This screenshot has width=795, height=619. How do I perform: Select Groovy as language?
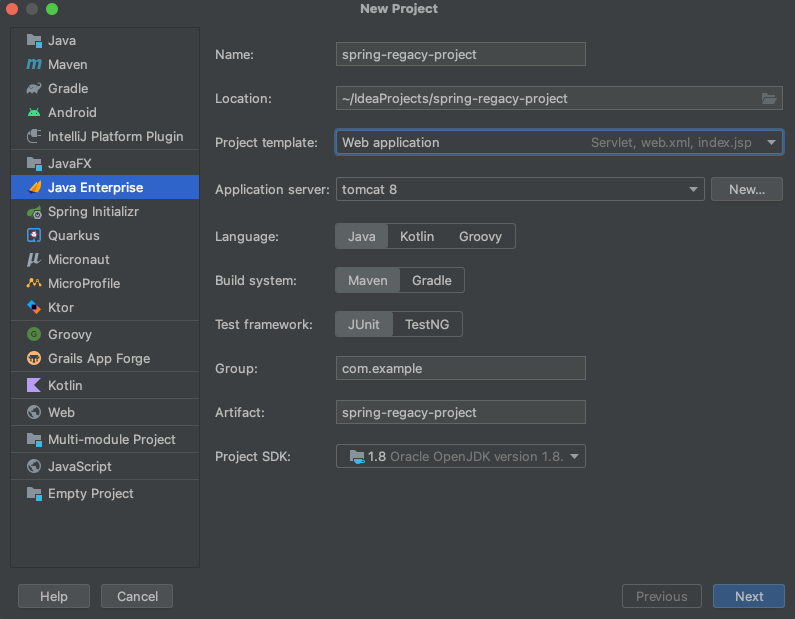tap(480, 236)
